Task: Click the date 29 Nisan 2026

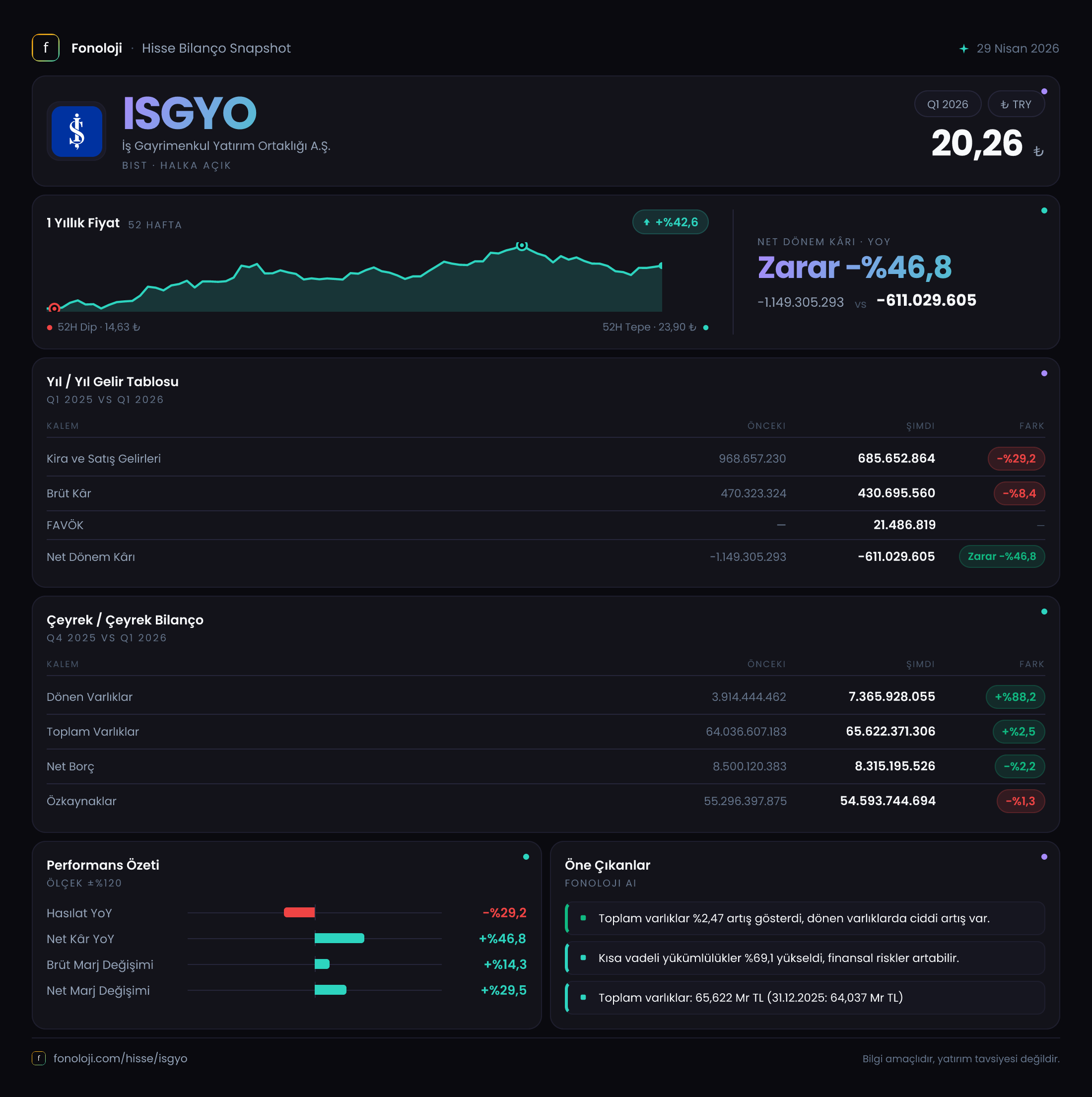Action: (1018, 49)
